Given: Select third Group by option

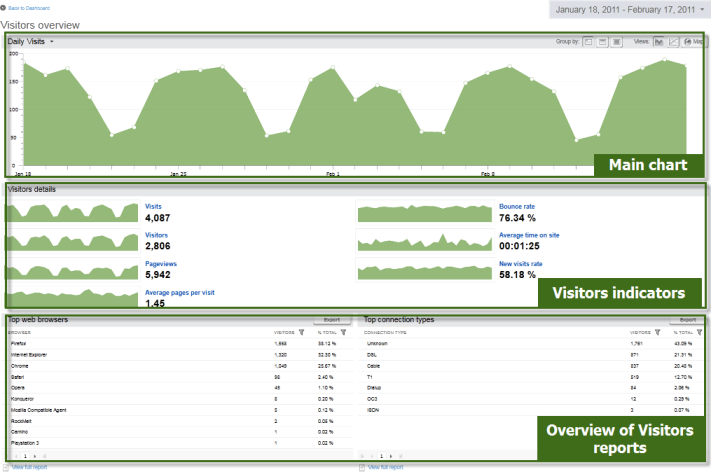Looking at the screenshot, I should (x=616, y=42).
